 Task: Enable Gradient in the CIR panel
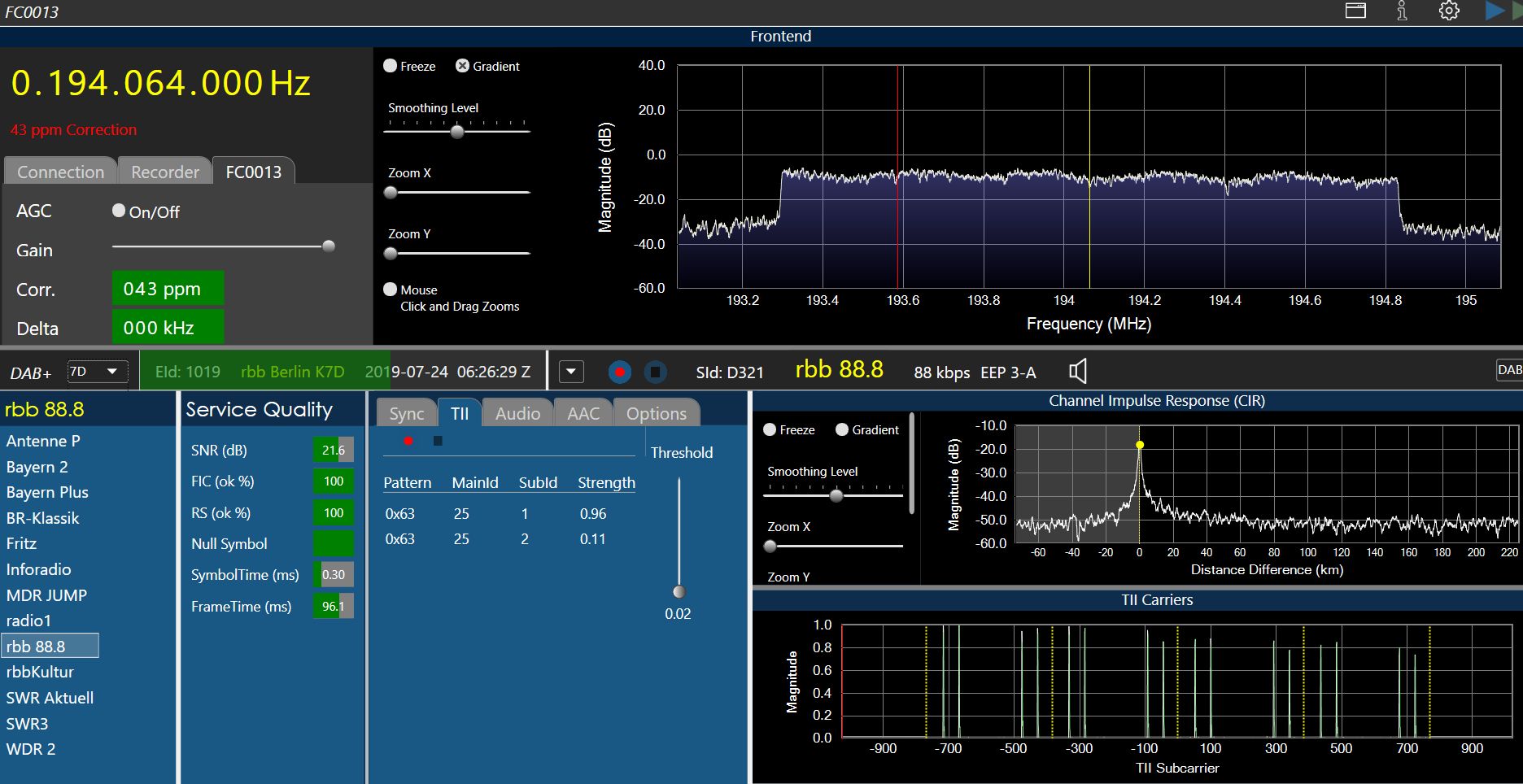[842, 429]
